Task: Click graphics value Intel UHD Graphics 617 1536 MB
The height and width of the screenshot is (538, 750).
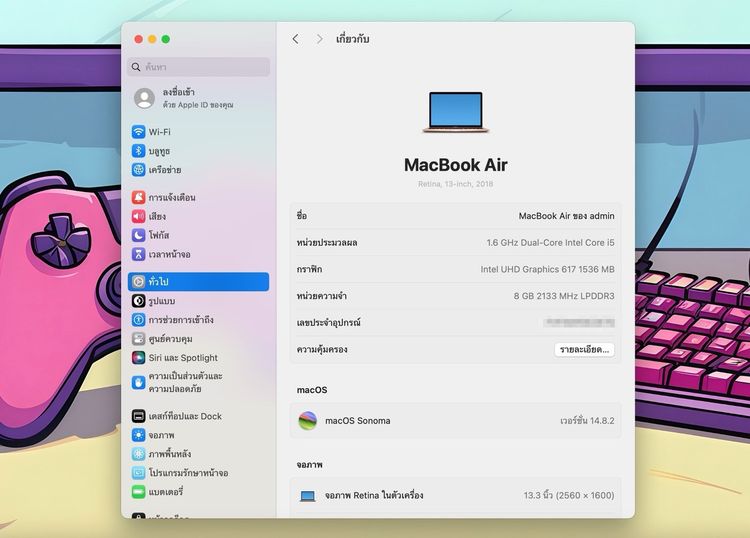Action: 547,269
